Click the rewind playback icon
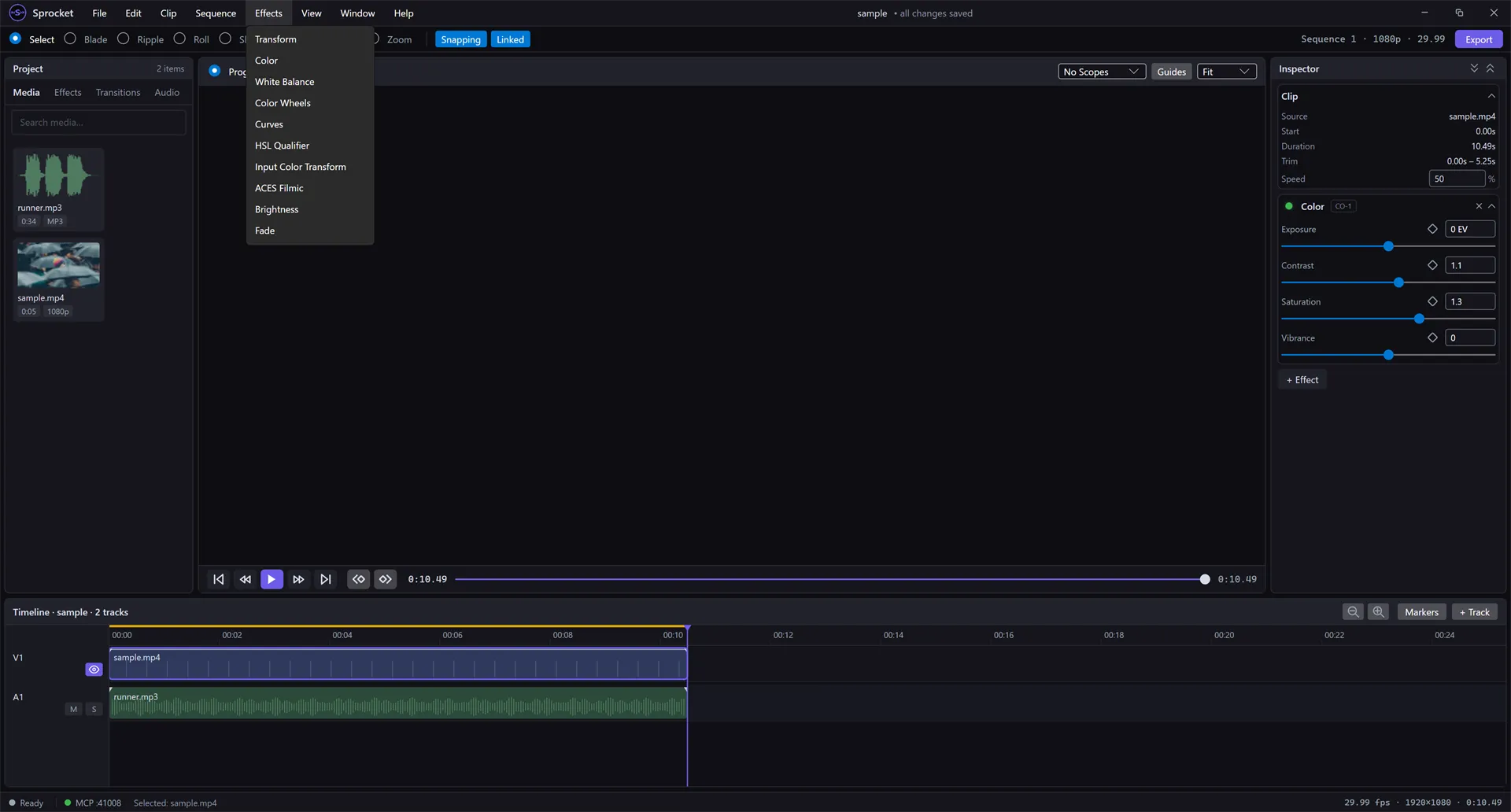 tap(246, 579)
